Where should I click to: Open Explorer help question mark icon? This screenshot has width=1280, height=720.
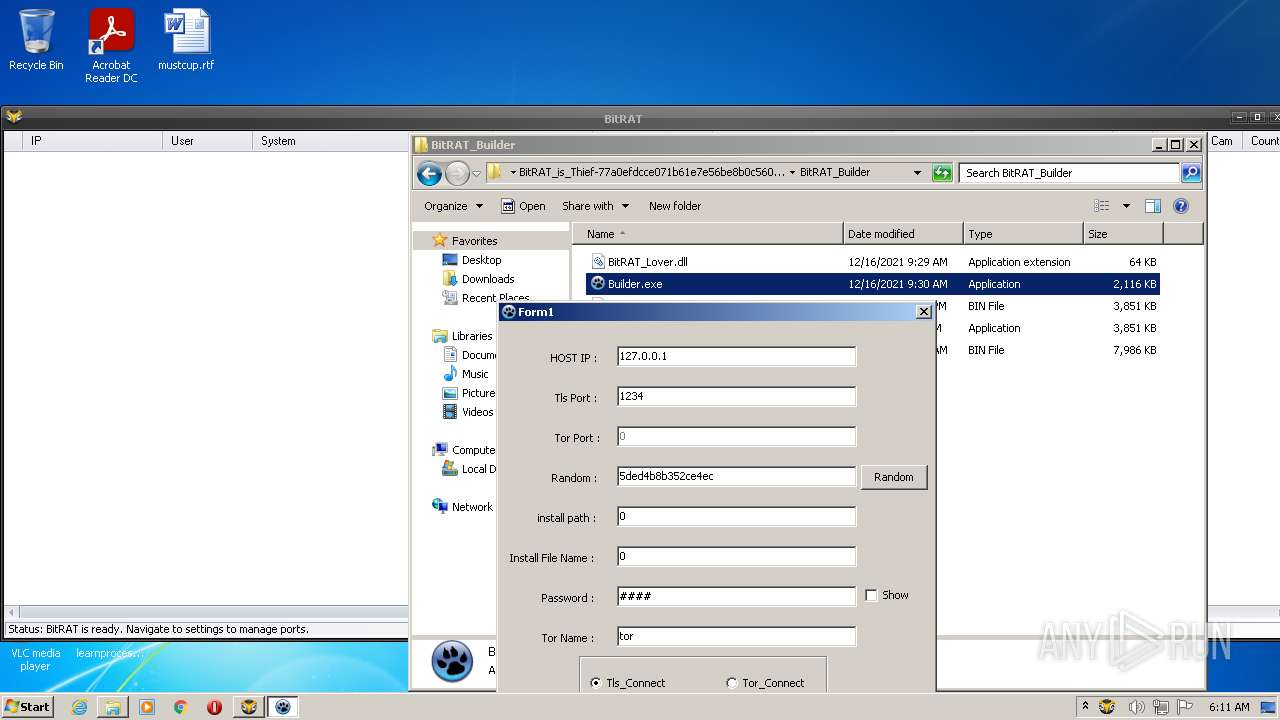pos(1181,206)
